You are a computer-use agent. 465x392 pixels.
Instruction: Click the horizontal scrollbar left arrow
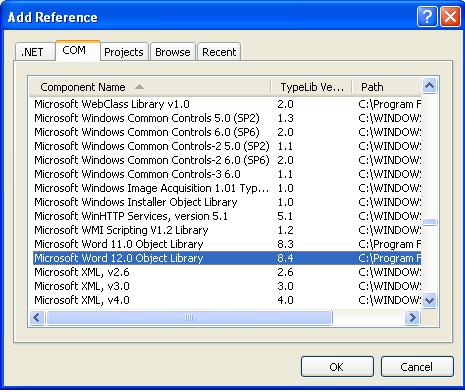tap(37, 317)
